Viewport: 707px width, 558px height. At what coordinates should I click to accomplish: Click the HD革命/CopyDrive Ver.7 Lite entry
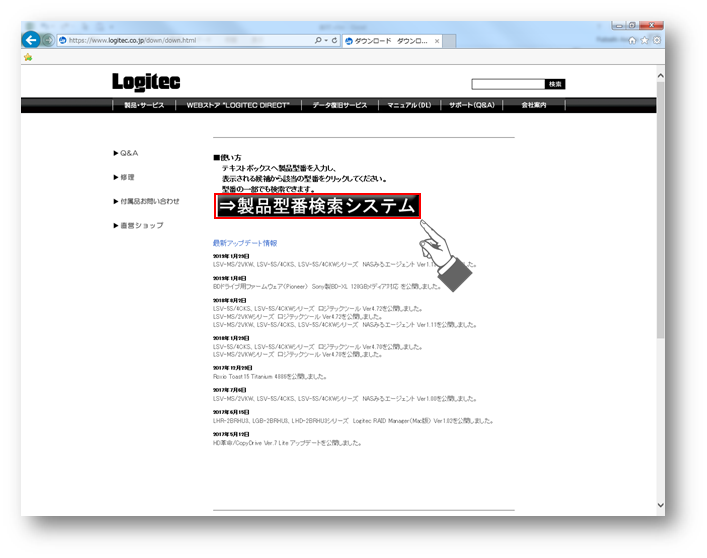pos(287,443)
